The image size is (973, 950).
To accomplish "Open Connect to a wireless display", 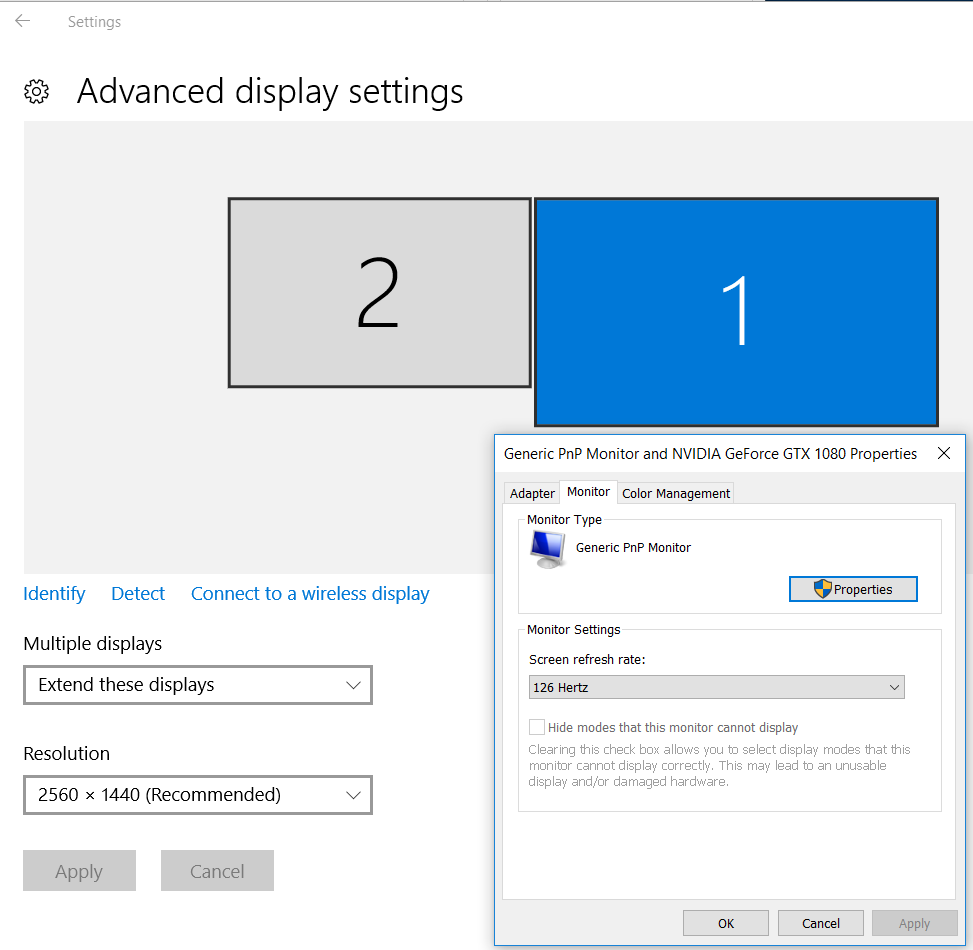I will [310, 593].
